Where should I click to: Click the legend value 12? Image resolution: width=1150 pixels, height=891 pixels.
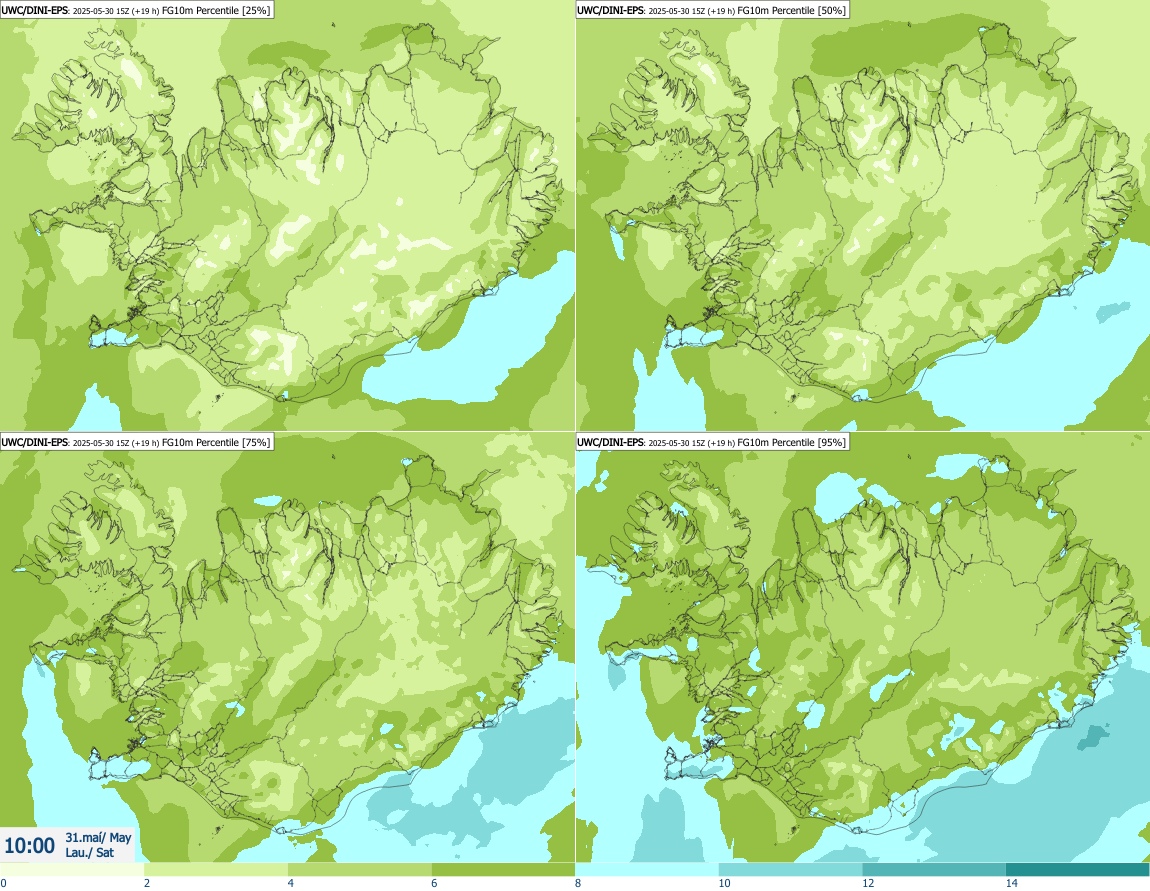868,884
